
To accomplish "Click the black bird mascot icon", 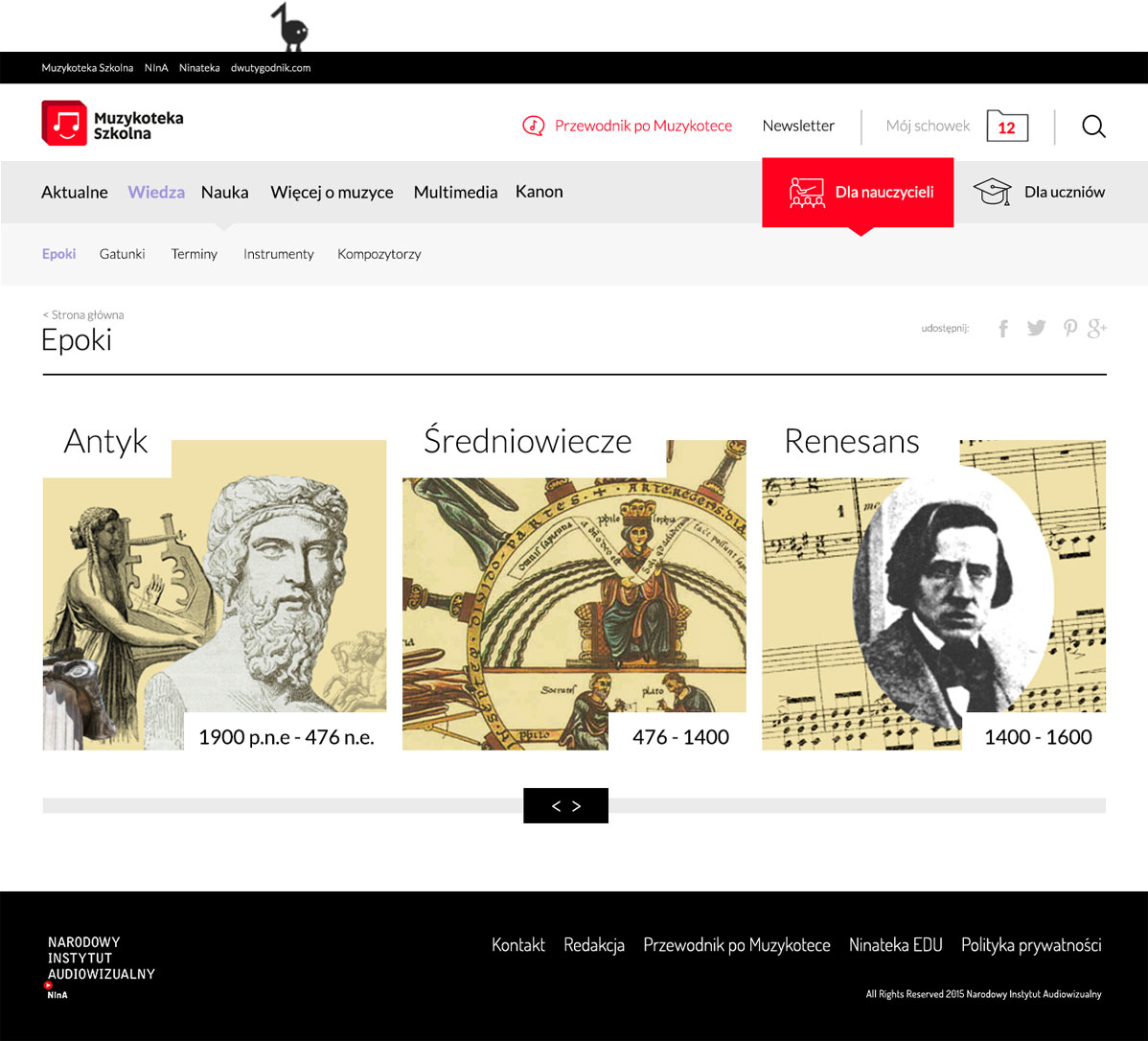I will (x=291, y=28).
